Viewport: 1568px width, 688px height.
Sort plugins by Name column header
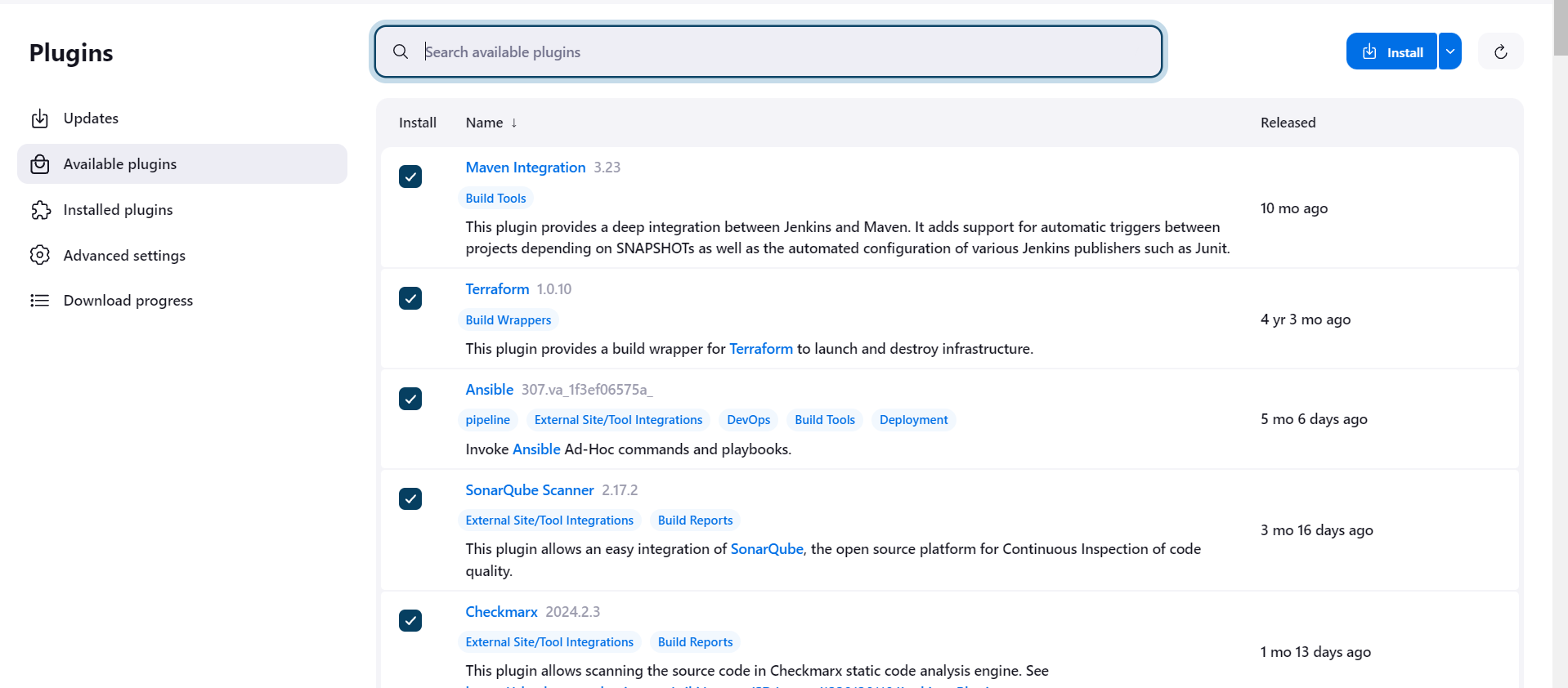coord(491,123)
